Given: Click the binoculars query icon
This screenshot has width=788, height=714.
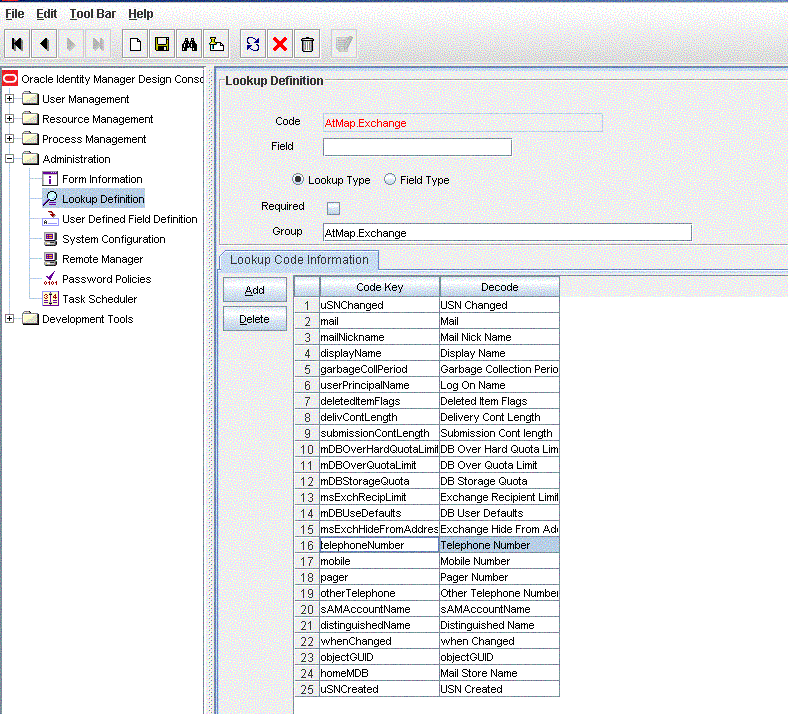Looking at the screenshot, I should pyautogui.click(x=189, y=44).
